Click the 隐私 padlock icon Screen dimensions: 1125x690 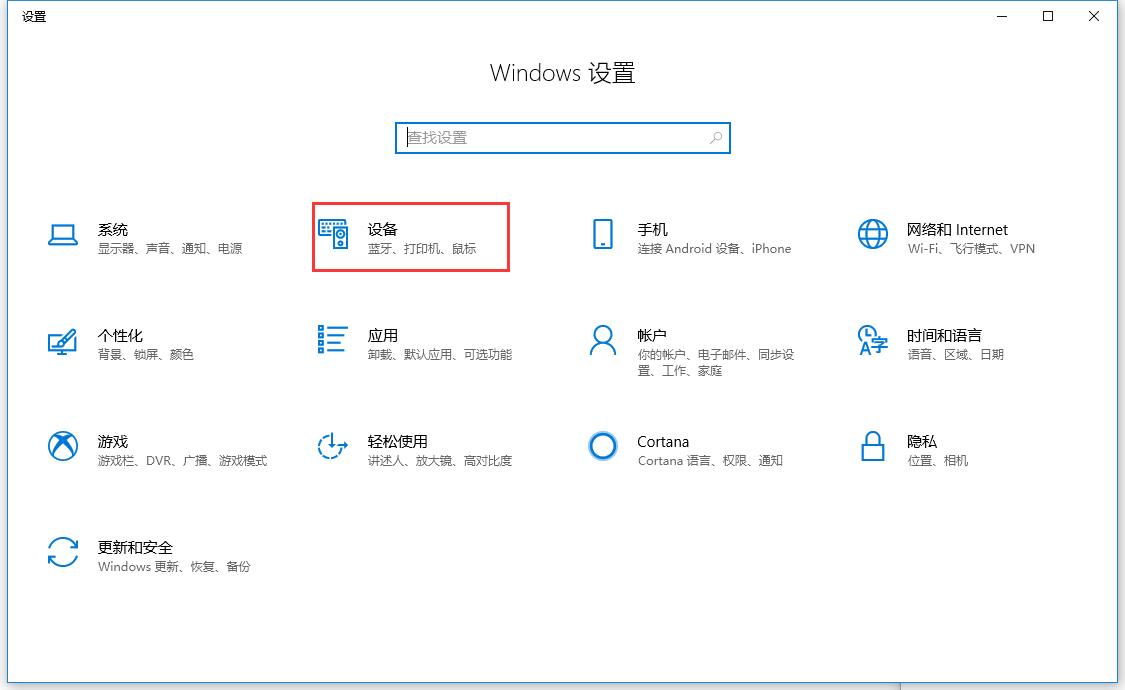(x=872, y=446)
